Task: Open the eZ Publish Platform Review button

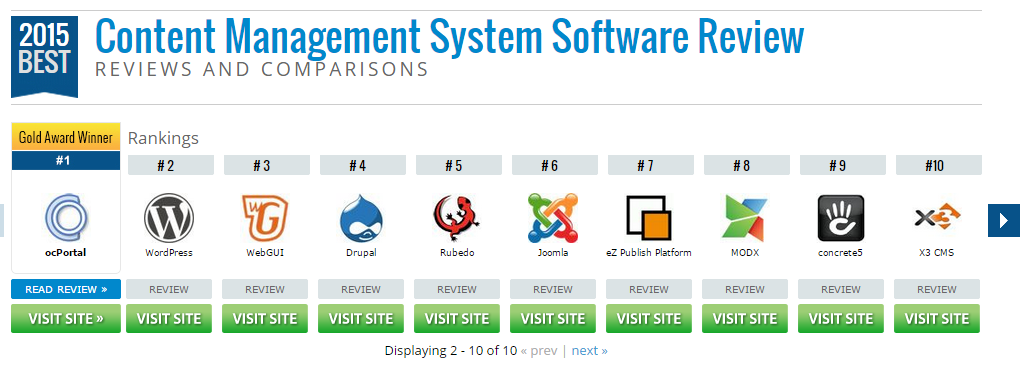Action: pos(649,289)
